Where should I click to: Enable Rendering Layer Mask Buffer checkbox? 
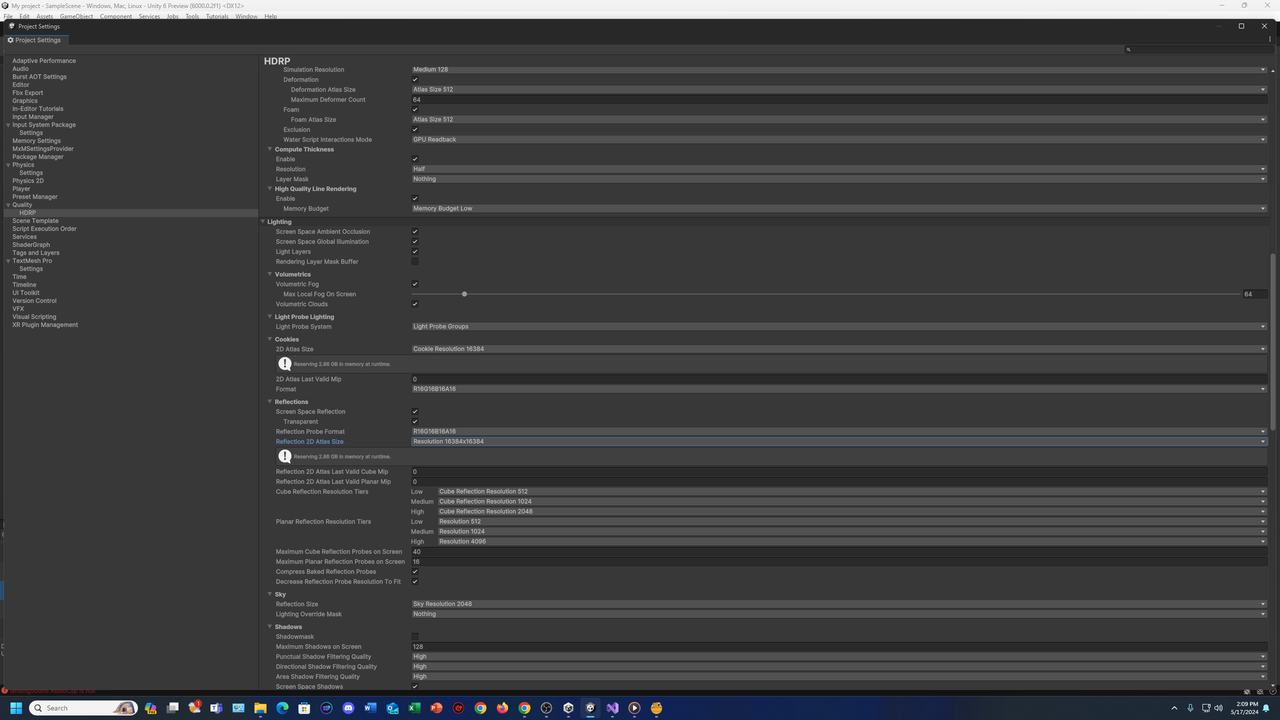pos(415,262)
